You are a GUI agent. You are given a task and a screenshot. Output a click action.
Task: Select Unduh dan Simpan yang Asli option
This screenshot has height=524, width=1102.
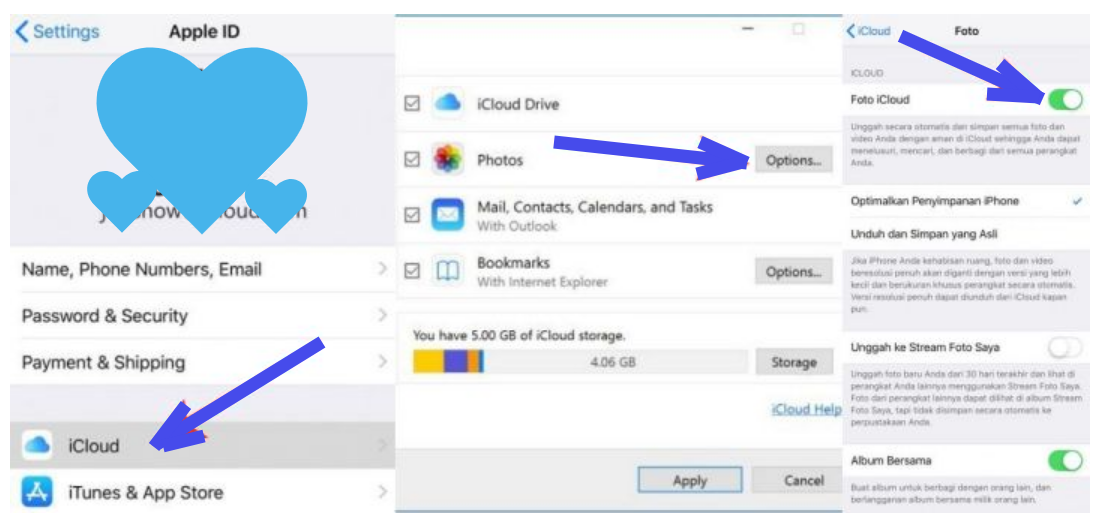pos(966,234)
